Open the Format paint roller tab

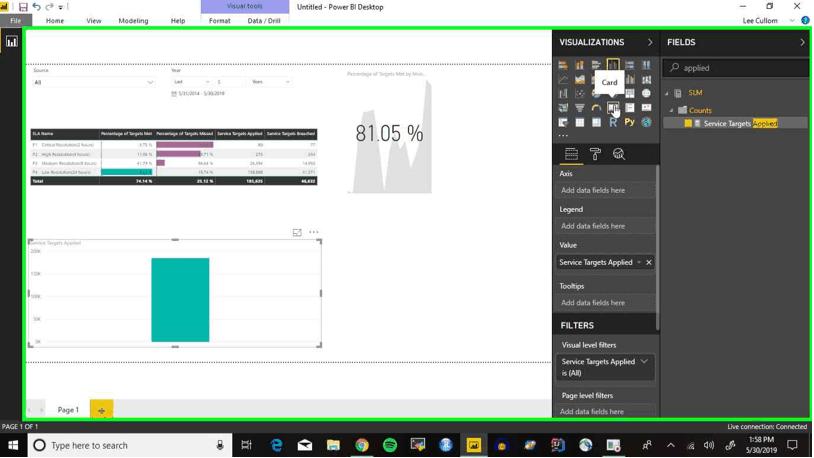point(595,154)
